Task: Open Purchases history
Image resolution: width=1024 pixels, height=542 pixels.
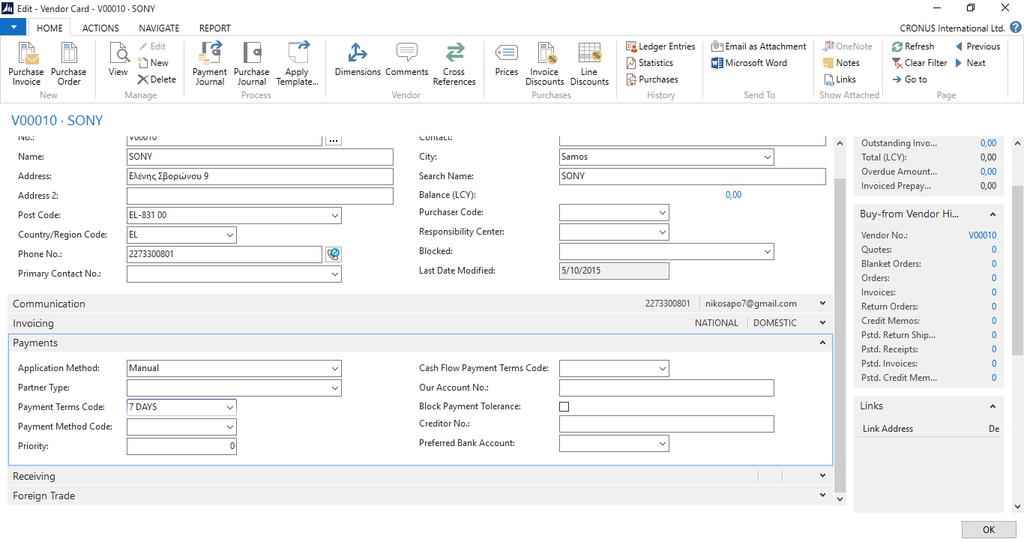Action: coord(652,79)
